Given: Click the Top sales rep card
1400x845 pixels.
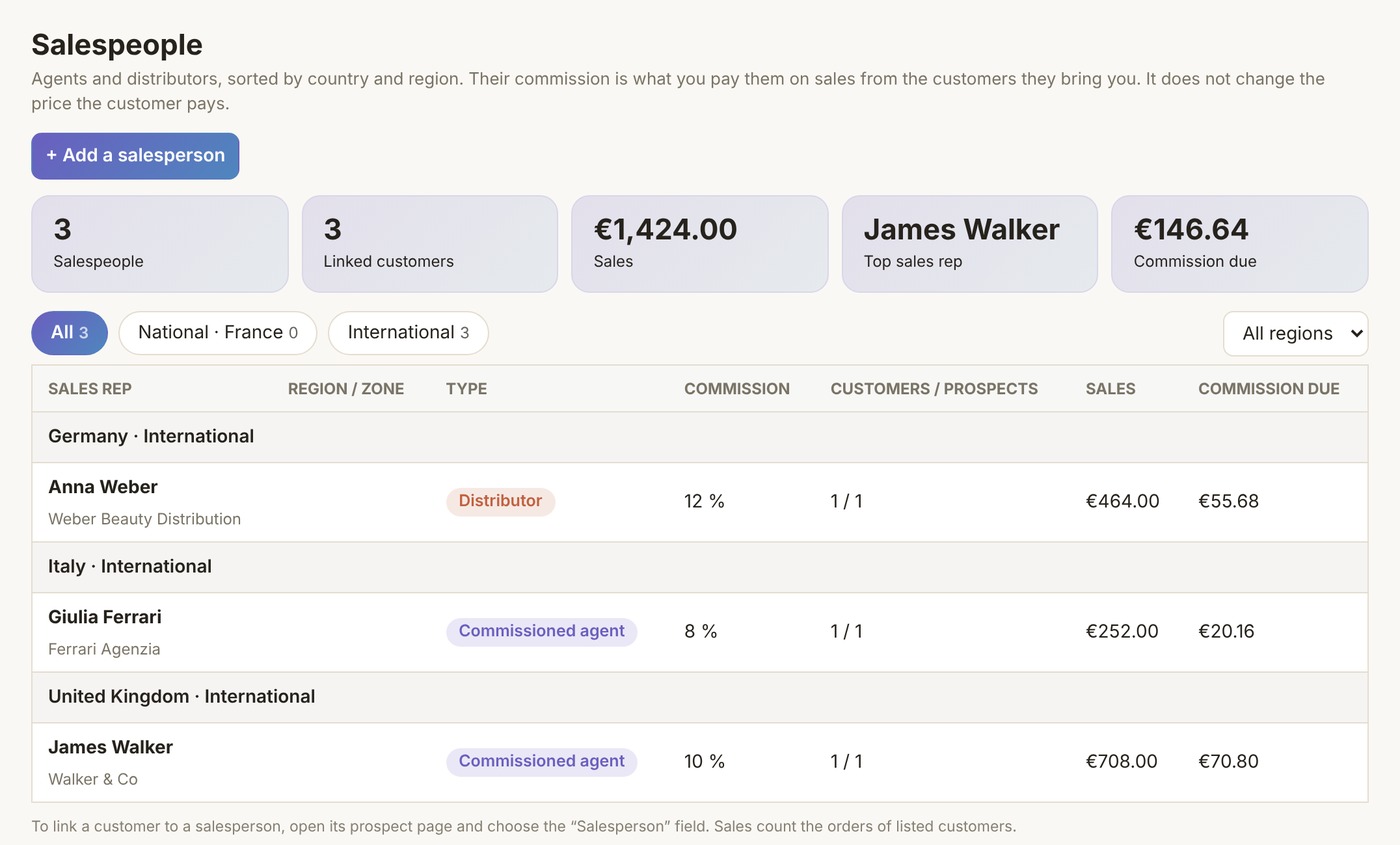Looking at the screenshot, I should click(x=970, y=244).
